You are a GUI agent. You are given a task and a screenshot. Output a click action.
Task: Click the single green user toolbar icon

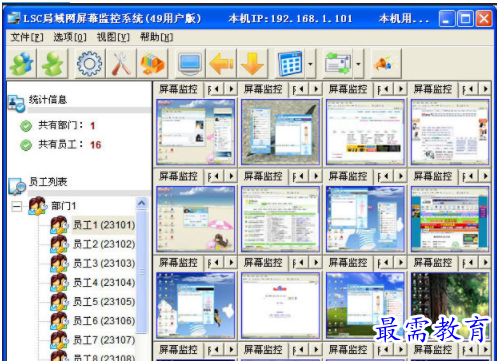click(x=53, y=63)
